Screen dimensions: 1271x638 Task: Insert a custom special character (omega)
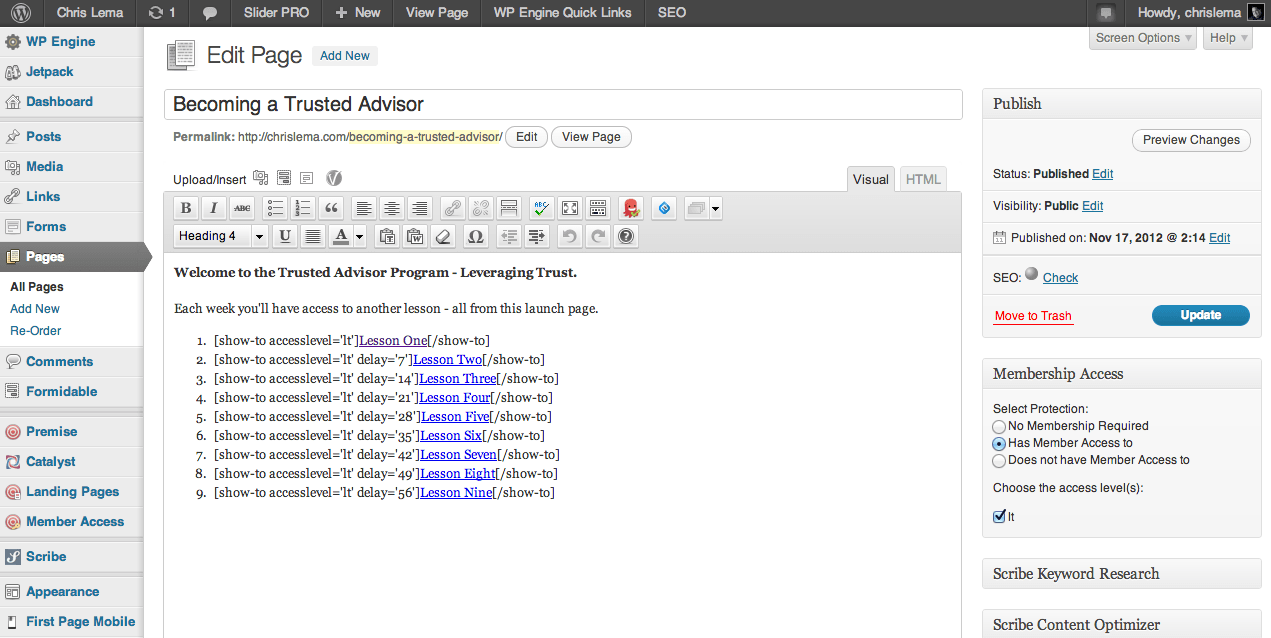coord(476,237)
